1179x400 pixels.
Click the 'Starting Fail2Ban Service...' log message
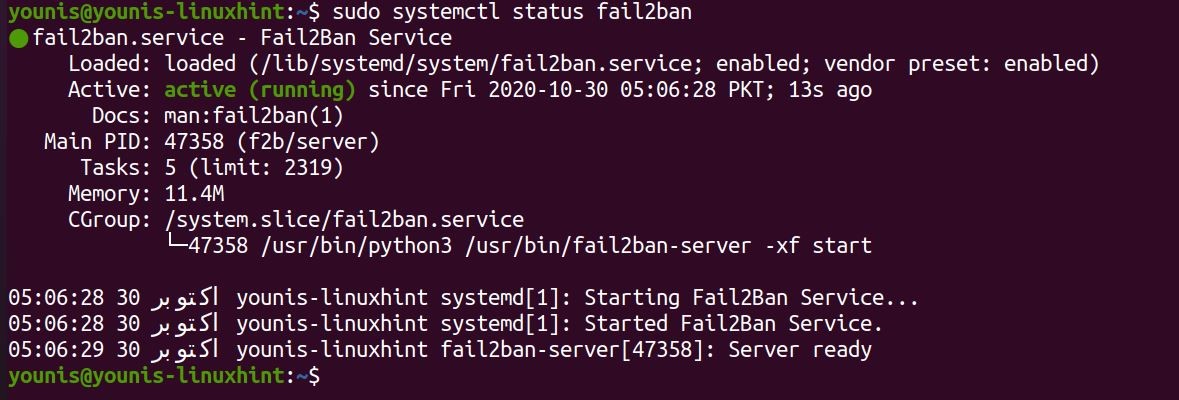click(751, 298)
